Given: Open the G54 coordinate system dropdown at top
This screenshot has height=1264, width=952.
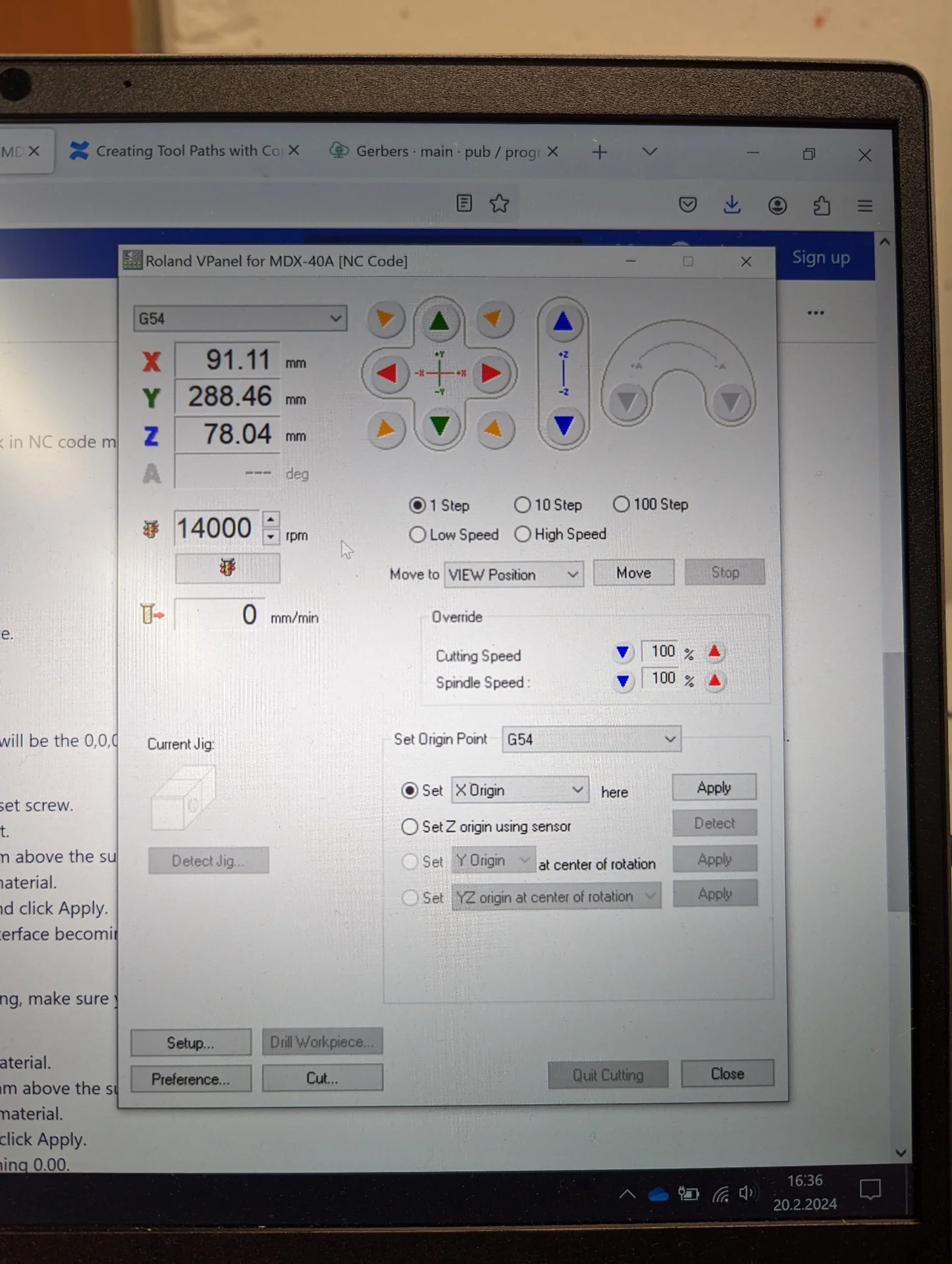Looking at the screenshot, I should point(240,319).
